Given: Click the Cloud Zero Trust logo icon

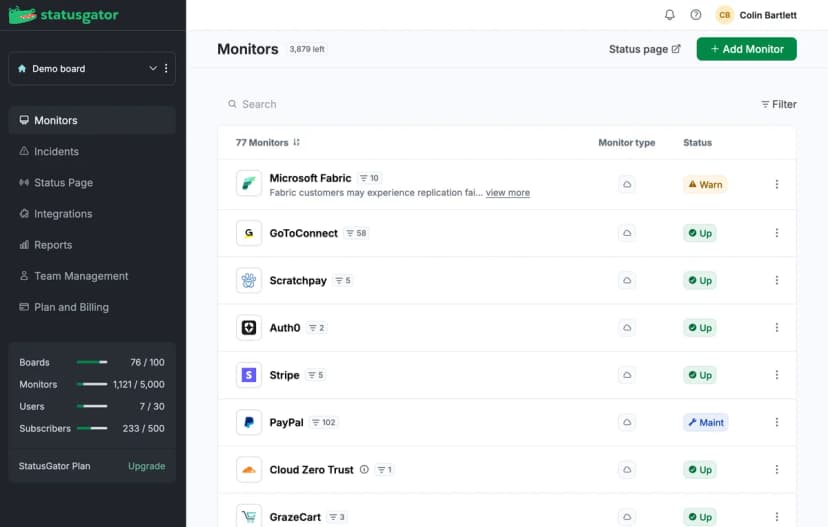Looking at the screenshot, I should point(249,469).
